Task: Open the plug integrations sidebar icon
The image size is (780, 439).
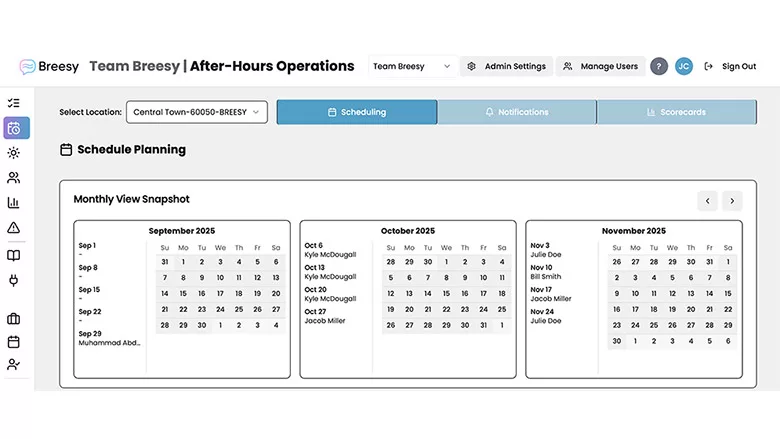Action: tap(13, 280)
